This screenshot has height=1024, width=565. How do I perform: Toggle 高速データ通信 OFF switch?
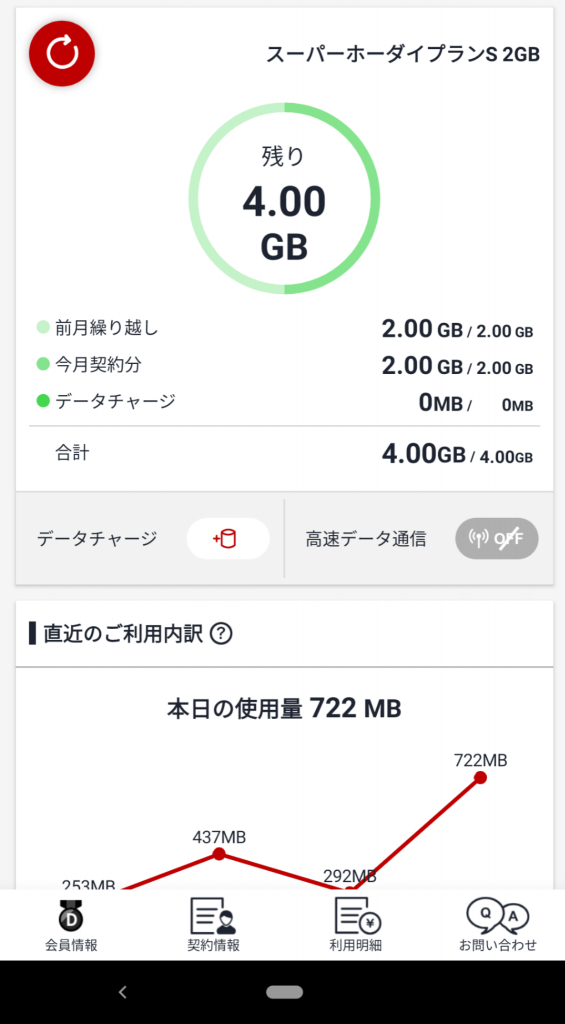point(496,539)
